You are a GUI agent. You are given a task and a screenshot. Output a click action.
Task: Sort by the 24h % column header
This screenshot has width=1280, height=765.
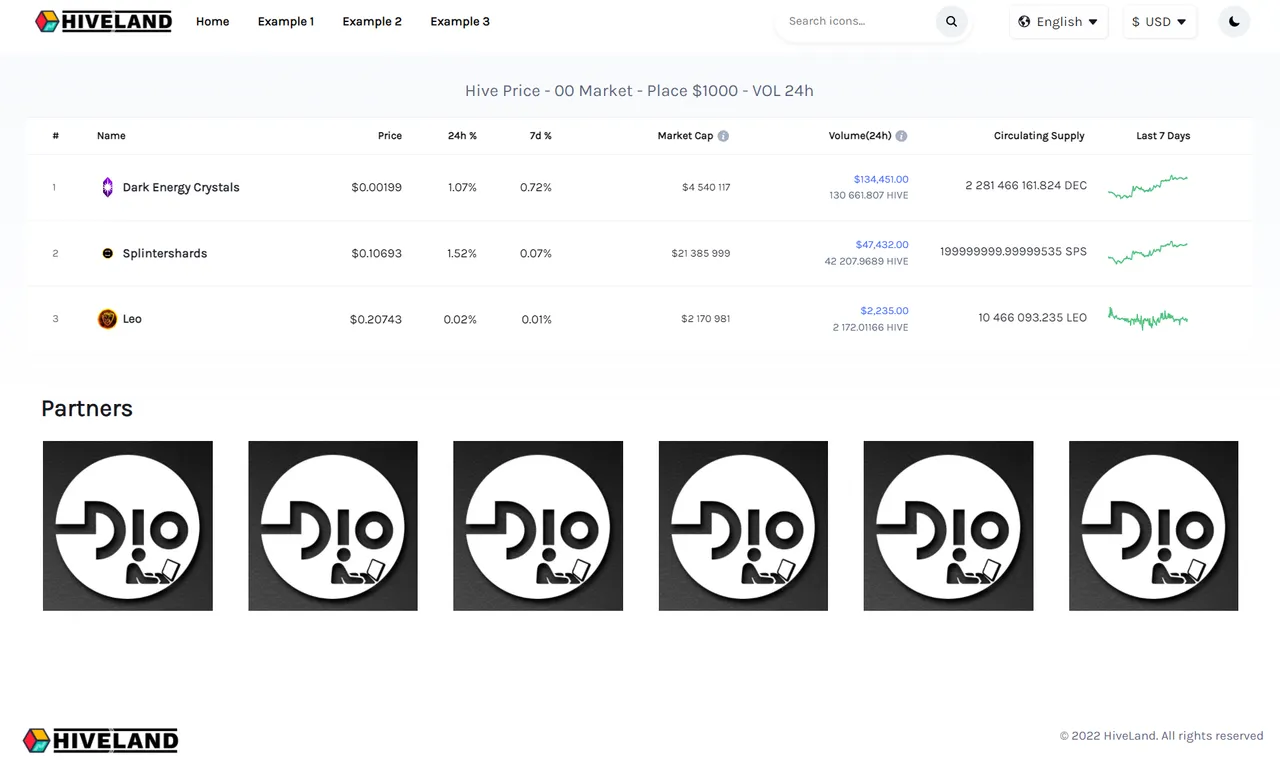[x=462, y=136]
